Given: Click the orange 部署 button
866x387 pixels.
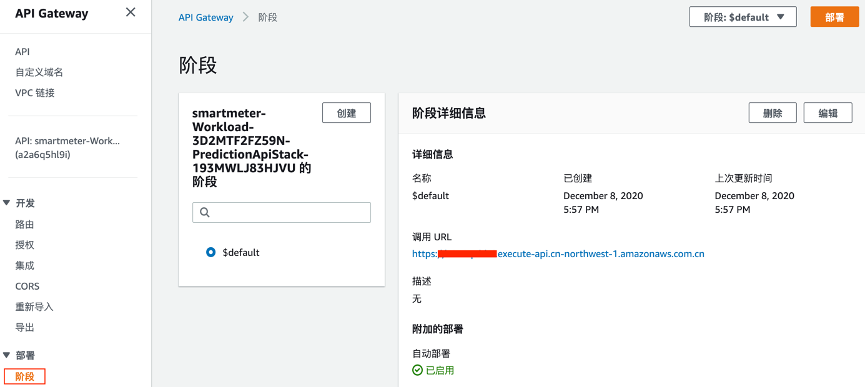Looking at the screenshot, I should pos(835,17).
